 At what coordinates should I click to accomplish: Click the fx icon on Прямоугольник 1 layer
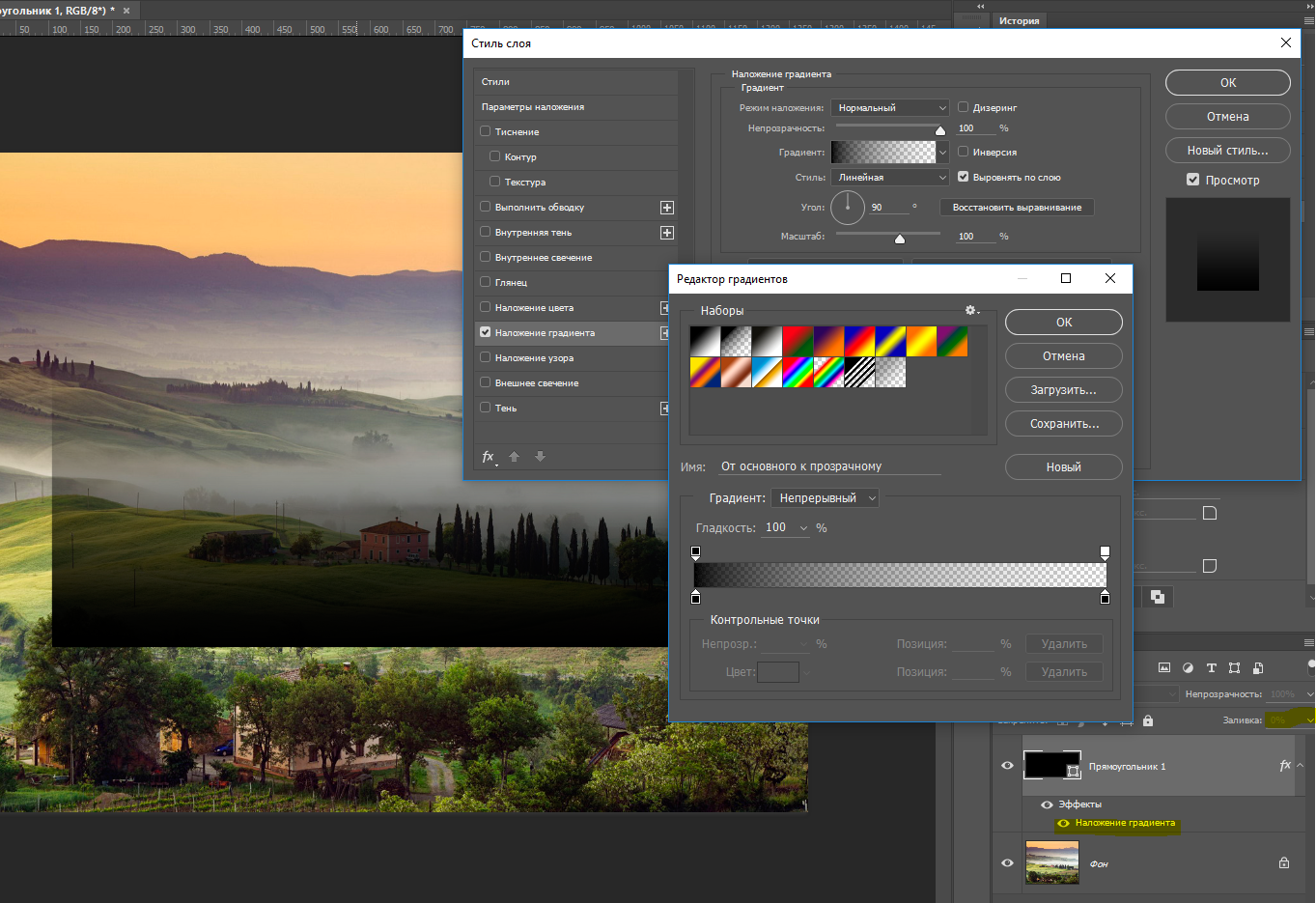(x=1284, y=766)
